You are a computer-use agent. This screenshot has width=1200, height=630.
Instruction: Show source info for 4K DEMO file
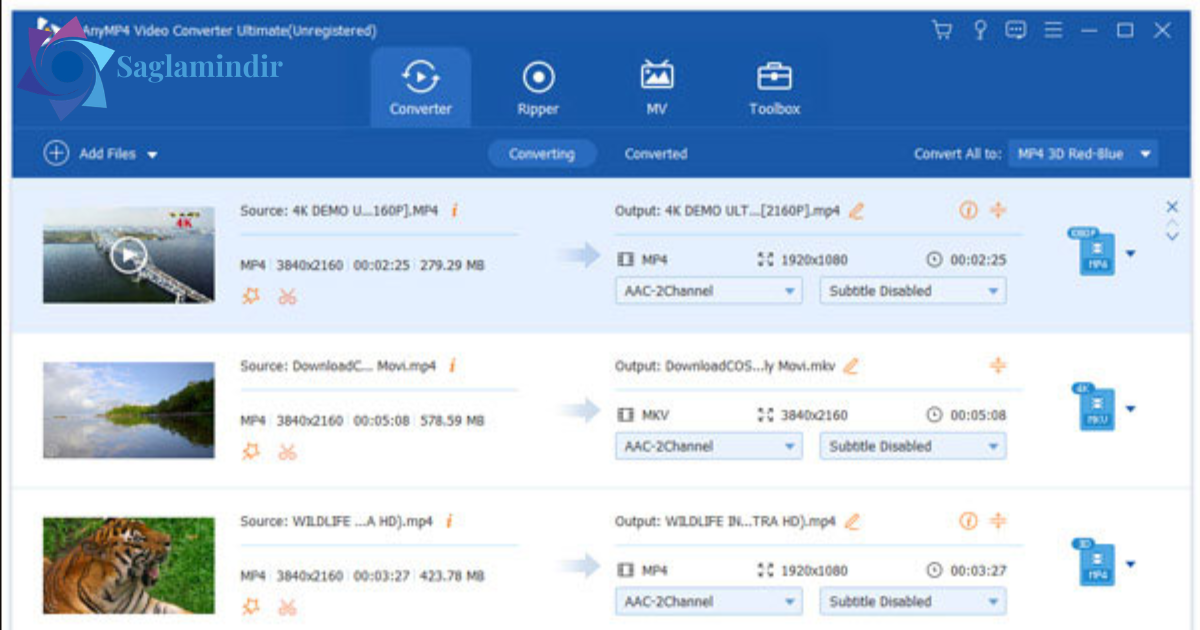[x=453, y=211]
